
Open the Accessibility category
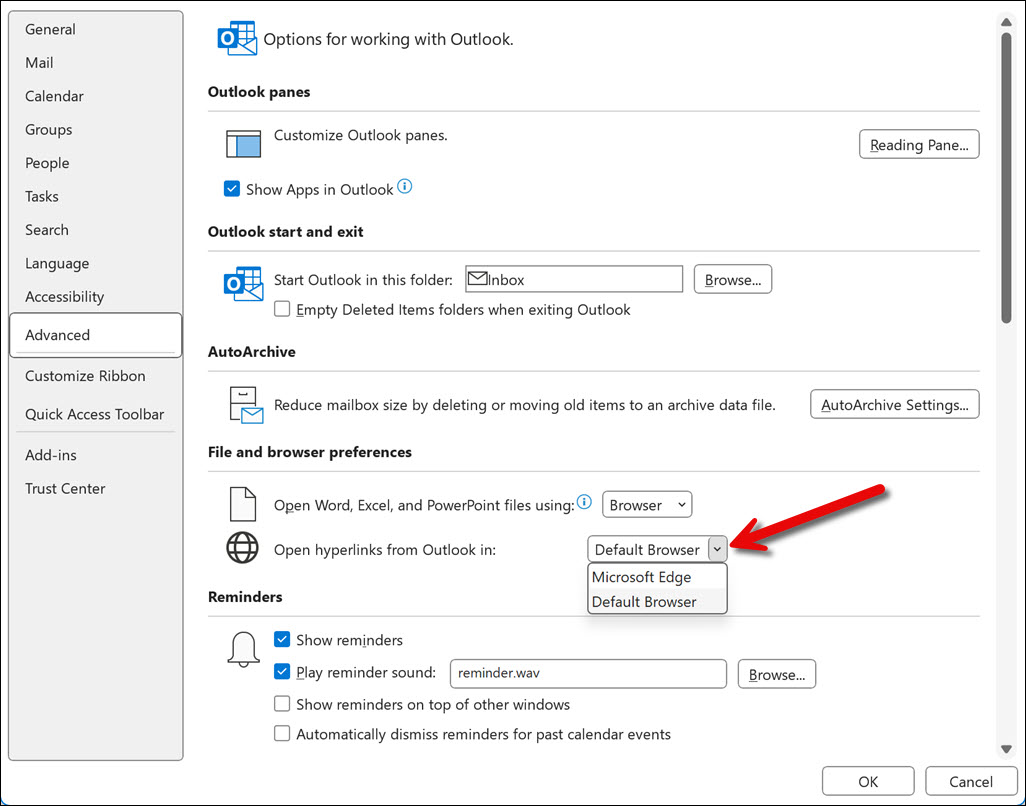point(96,296)
